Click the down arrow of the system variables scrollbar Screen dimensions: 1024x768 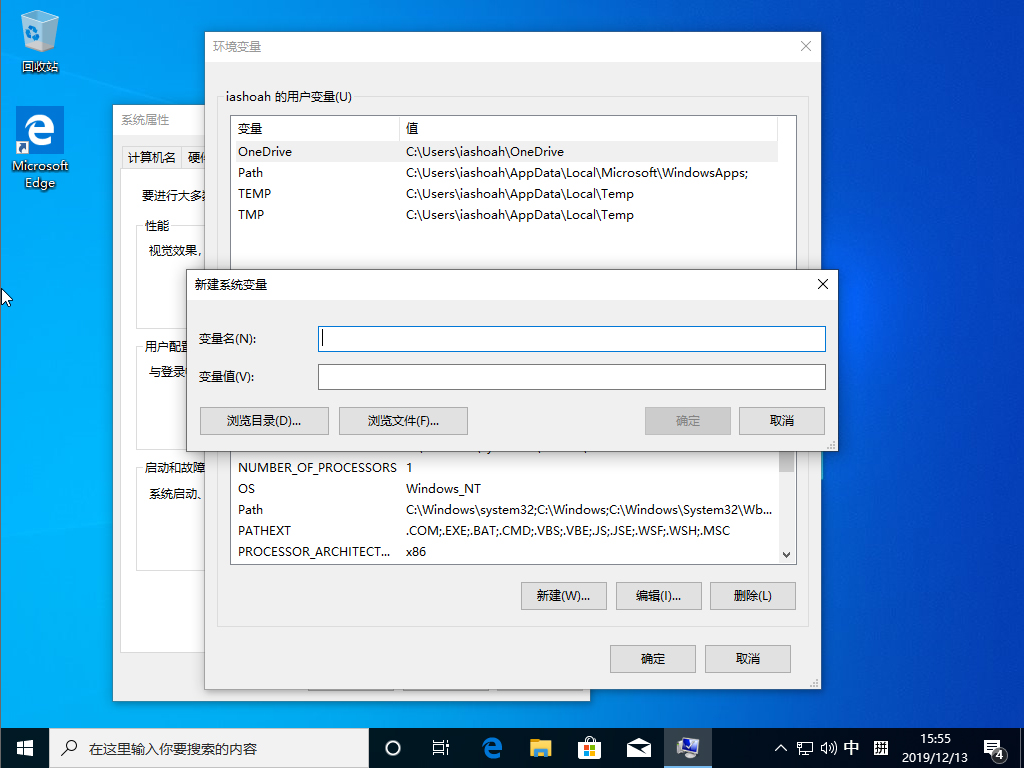[x=786, y=553]
